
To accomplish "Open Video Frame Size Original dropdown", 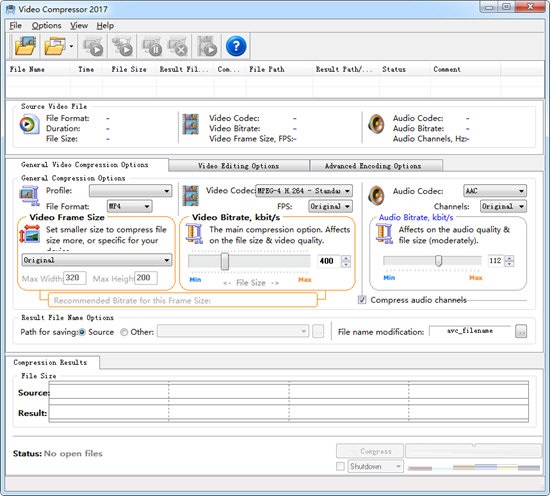I will (96, 260).
